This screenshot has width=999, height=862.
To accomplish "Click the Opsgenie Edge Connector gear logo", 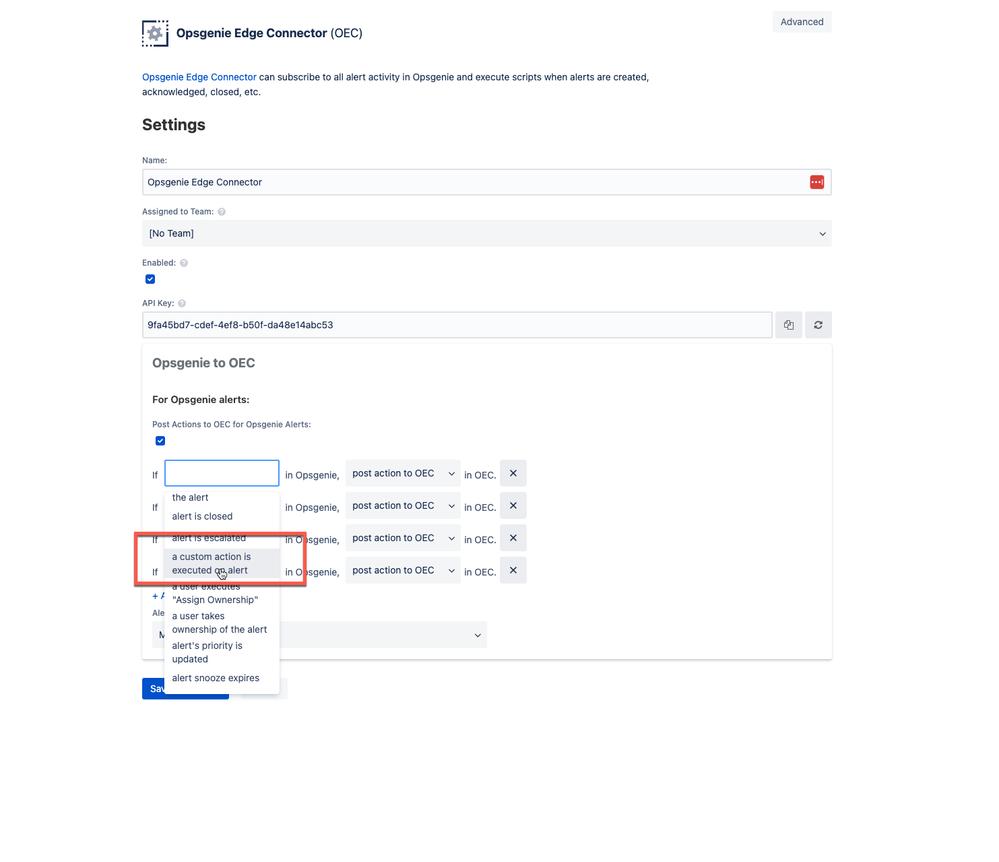I will (155, 33).
